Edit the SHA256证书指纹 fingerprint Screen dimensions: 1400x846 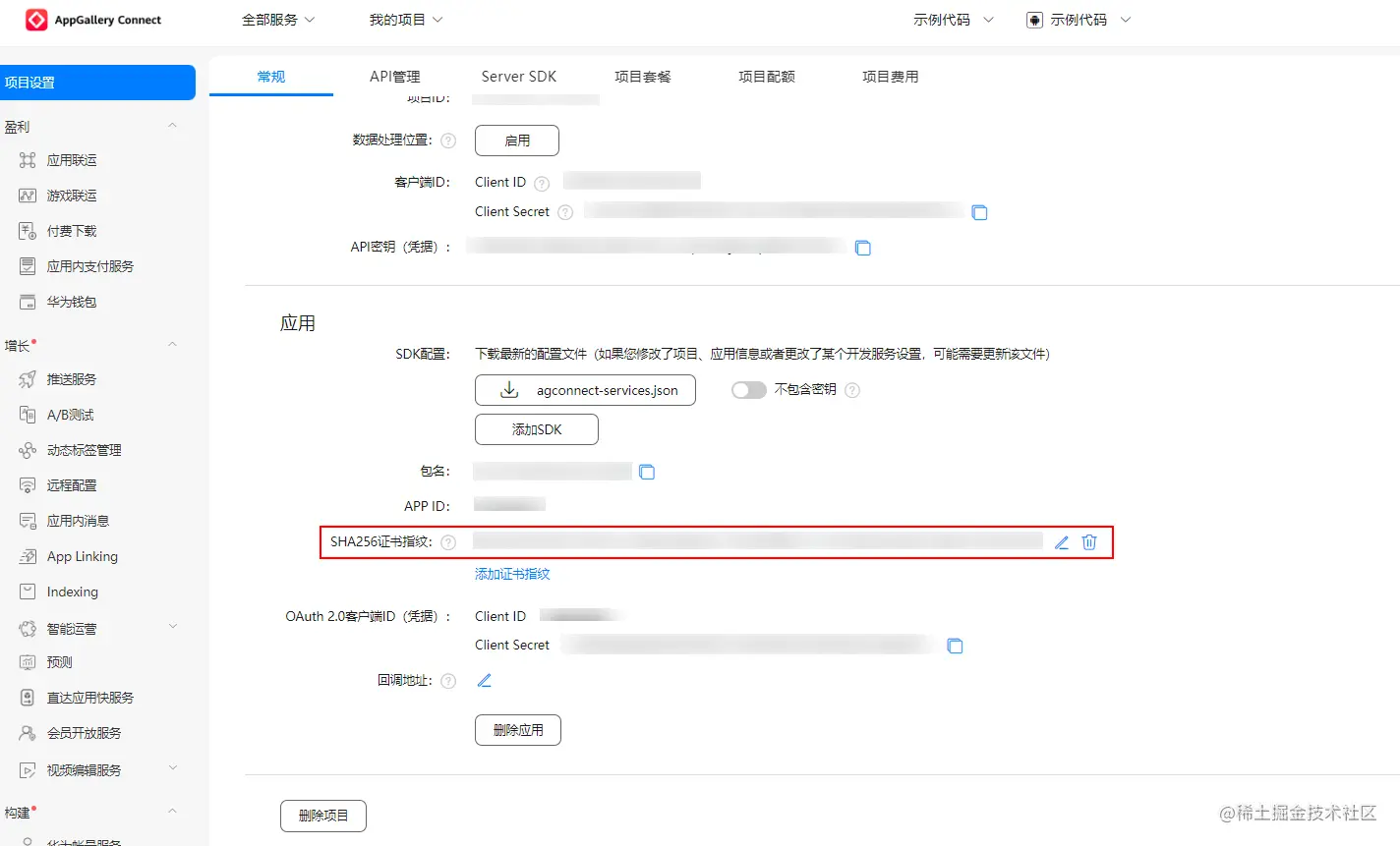click(x=1062, y=542)
